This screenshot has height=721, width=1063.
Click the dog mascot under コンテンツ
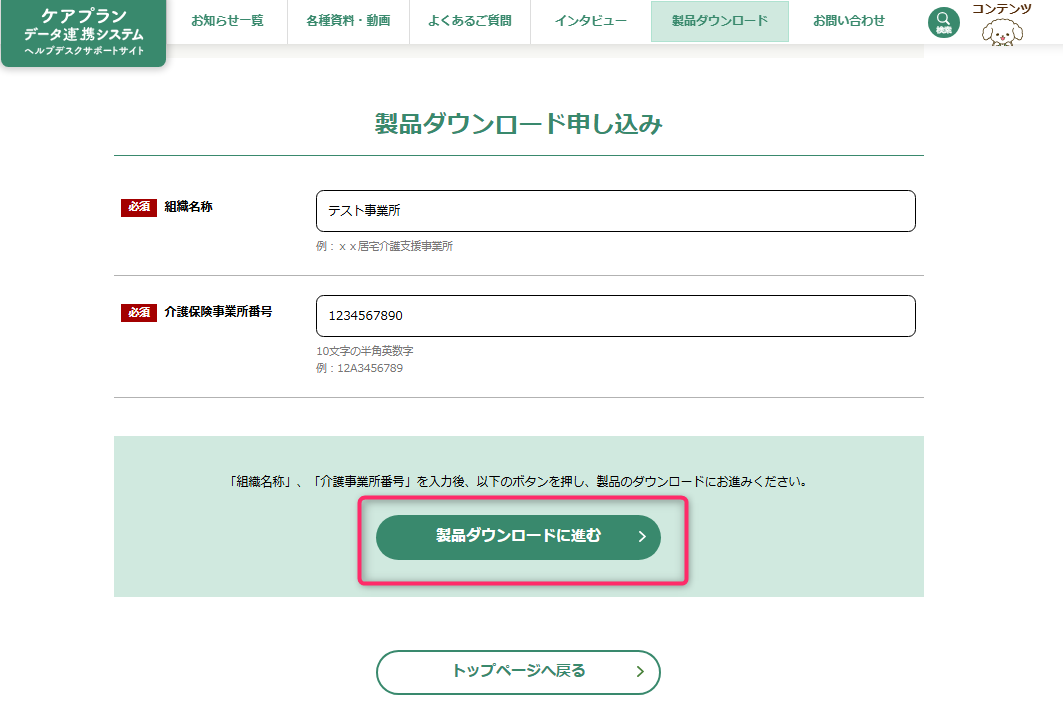1002,34
